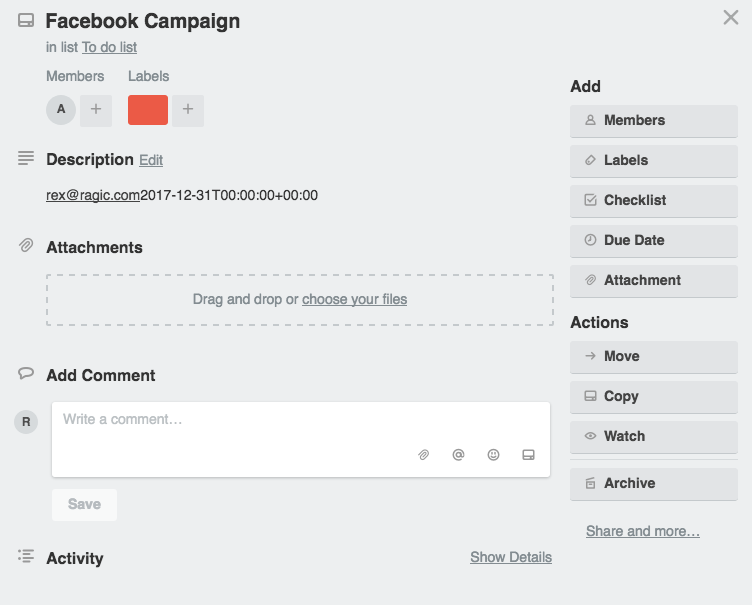Click the Attachments paperclip icon
The width and height of the screenshot is (752, 605).
coord(26,246)
